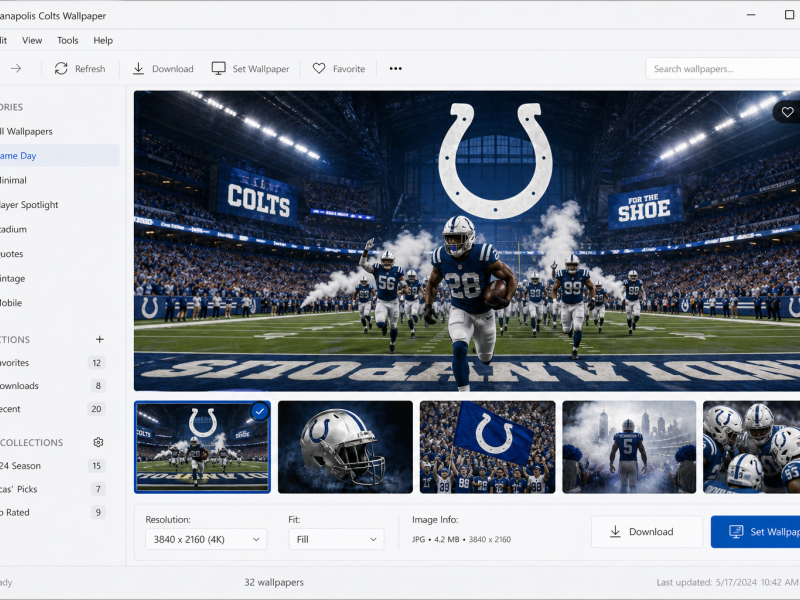Select the Player Spotlight category
This screenshot has height=600, width=800.
click(x=60, y=205)
